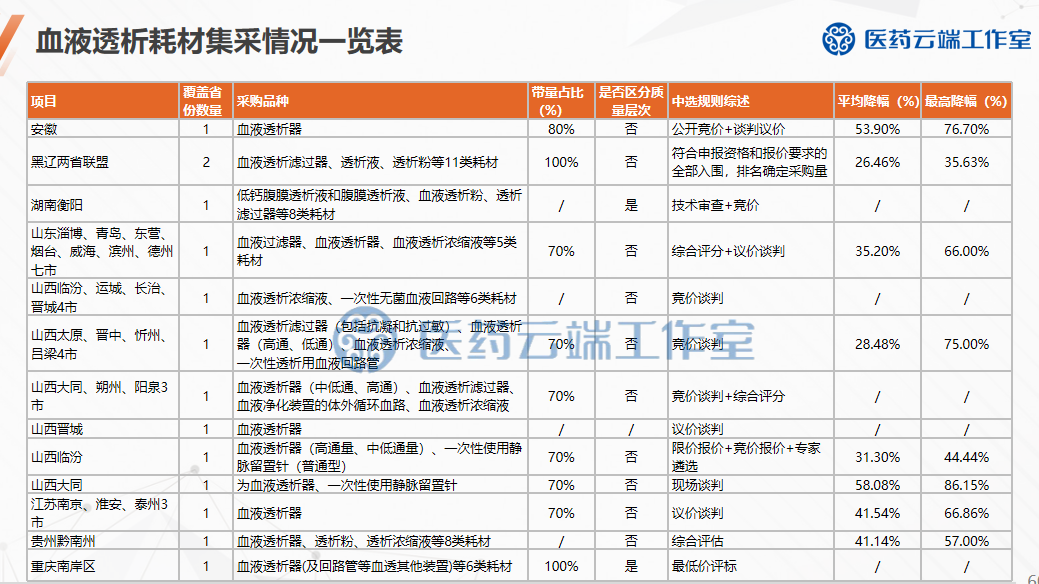Click the 湖南衡阳 project cell
The height and width of the screenshot is (584, 1039).
tap(58, 205)
